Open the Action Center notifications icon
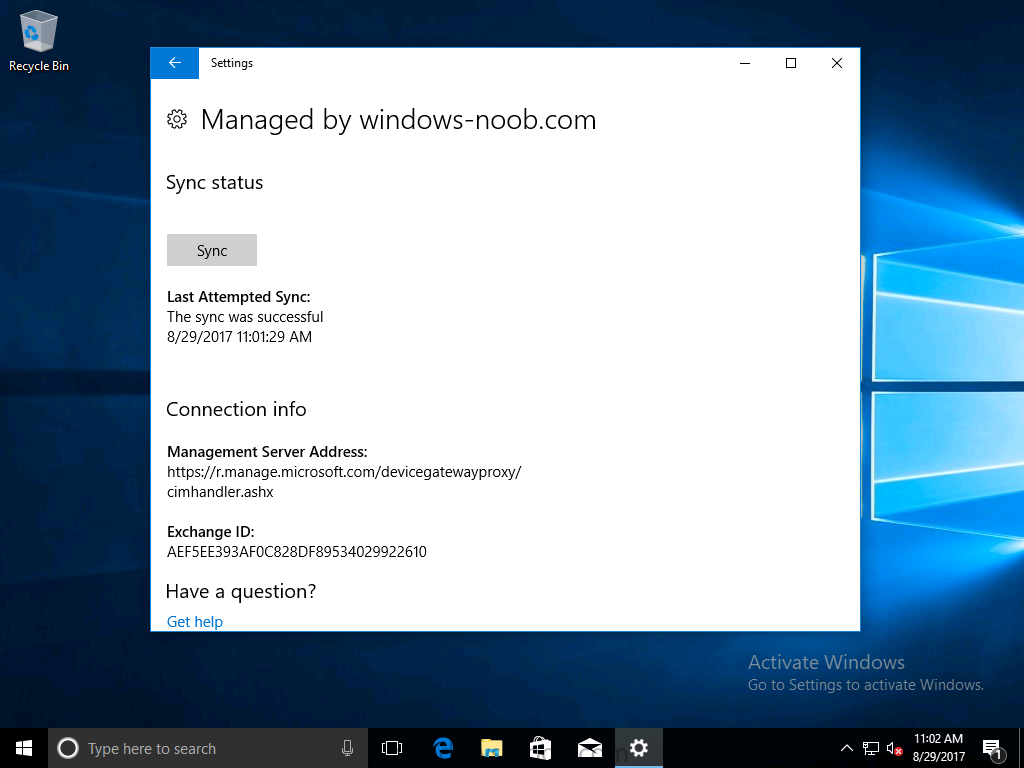Viewport: 1024px width, 768px height. click(x=992, y=748)
